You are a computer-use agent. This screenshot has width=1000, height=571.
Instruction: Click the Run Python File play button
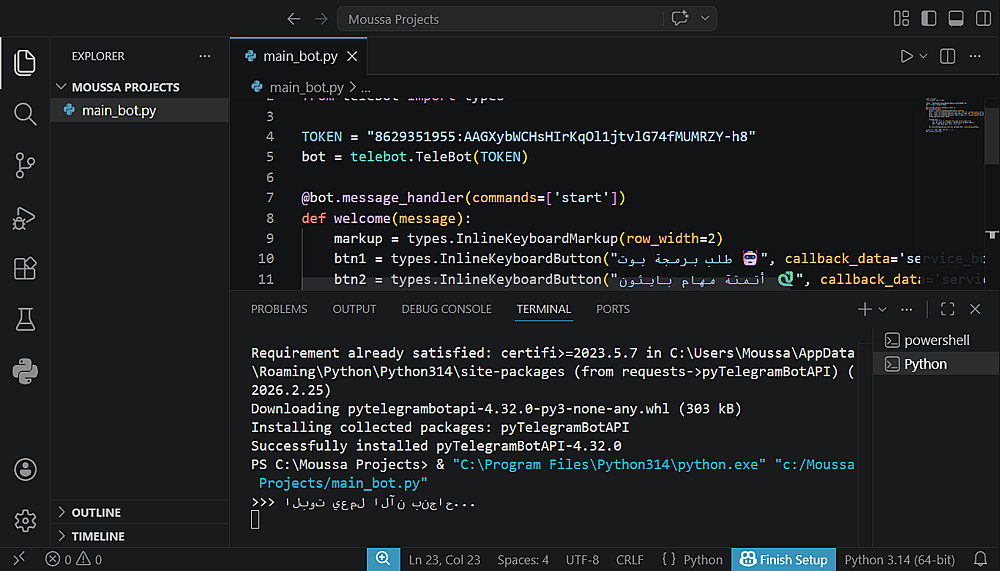[x=907, y=56]
